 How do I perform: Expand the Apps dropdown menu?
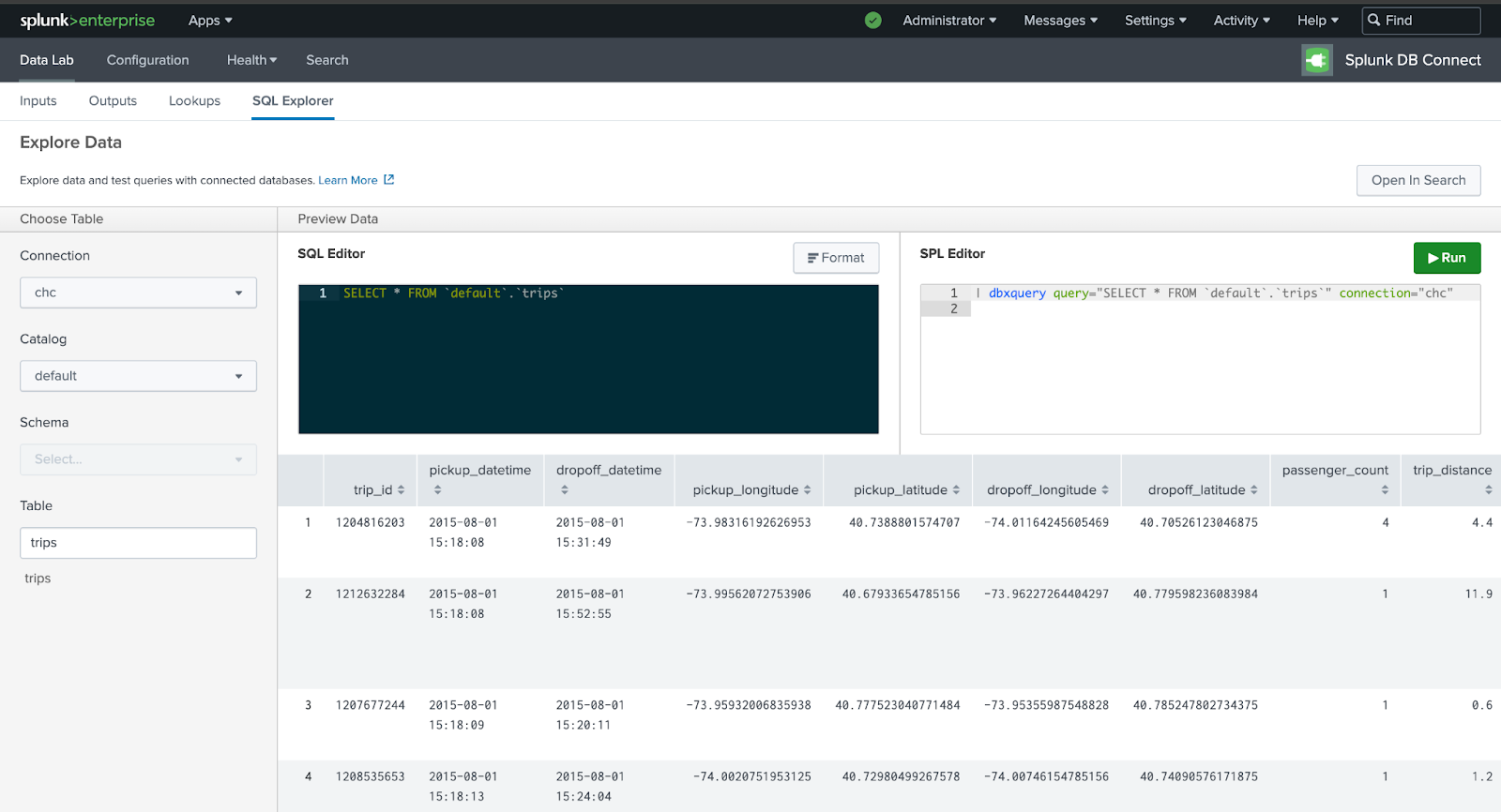(210, 21)
